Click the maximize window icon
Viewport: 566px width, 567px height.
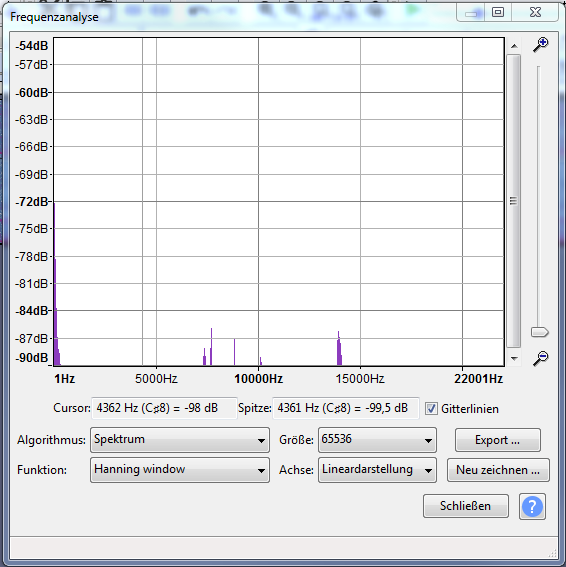point(498,12)
